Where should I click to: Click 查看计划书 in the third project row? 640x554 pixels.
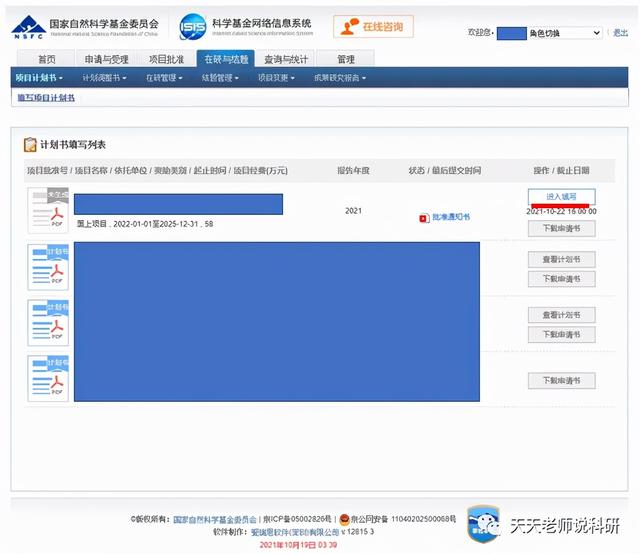561,315
